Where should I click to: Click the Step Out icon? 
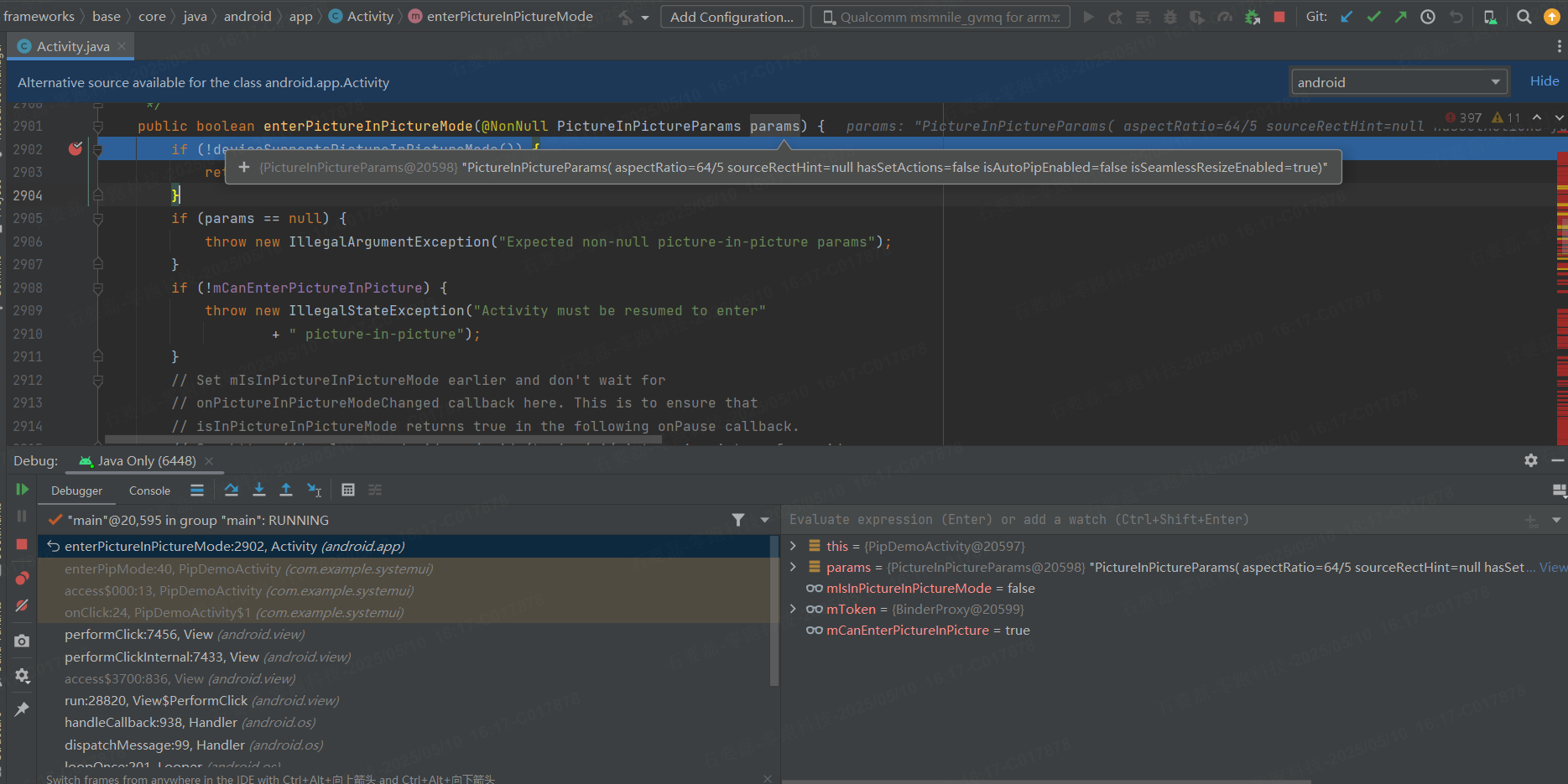(286, 490)
